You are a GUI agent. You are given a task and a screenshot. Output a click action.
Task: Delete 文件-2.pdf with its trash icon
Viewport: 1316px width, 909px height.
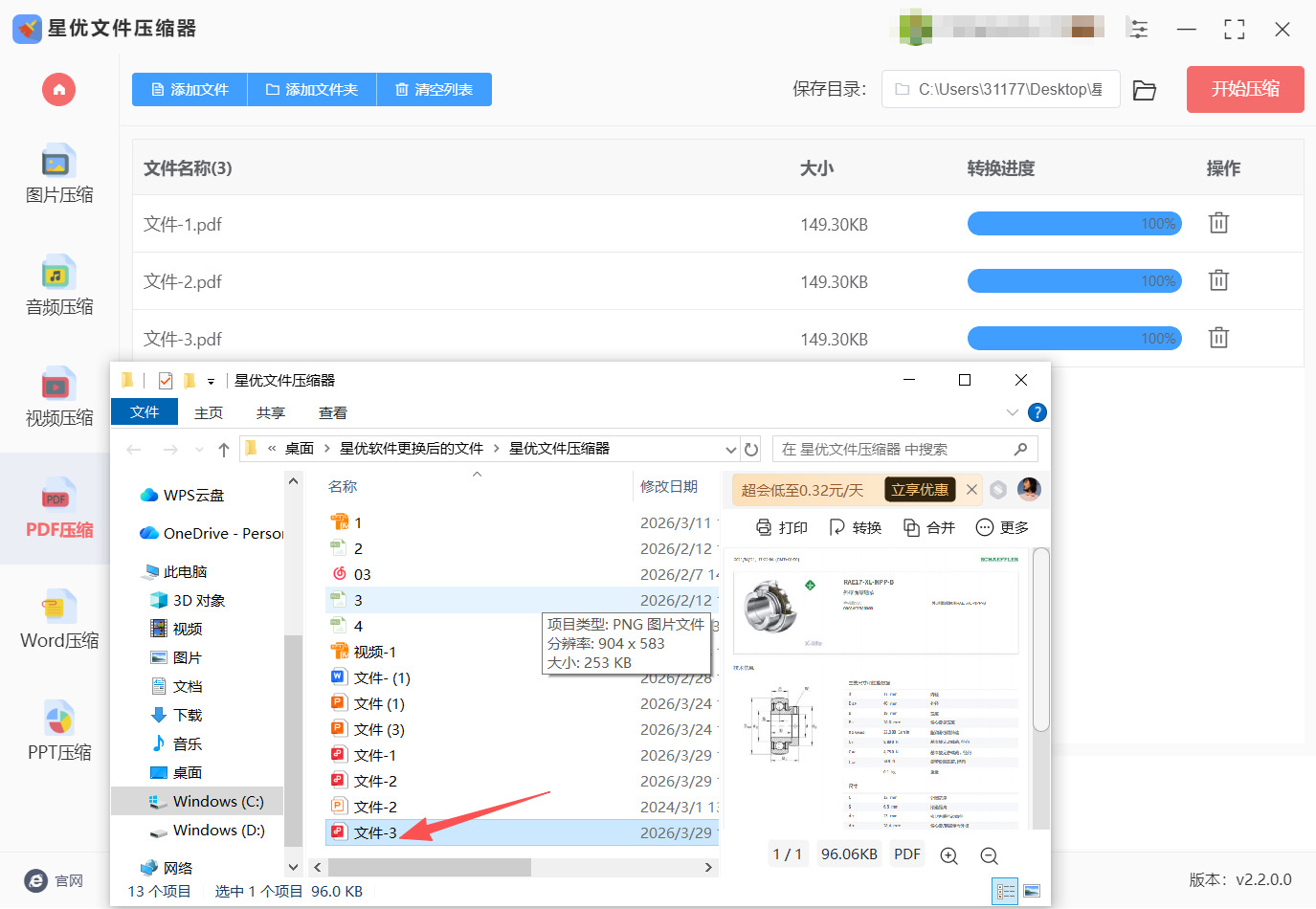1218,280
